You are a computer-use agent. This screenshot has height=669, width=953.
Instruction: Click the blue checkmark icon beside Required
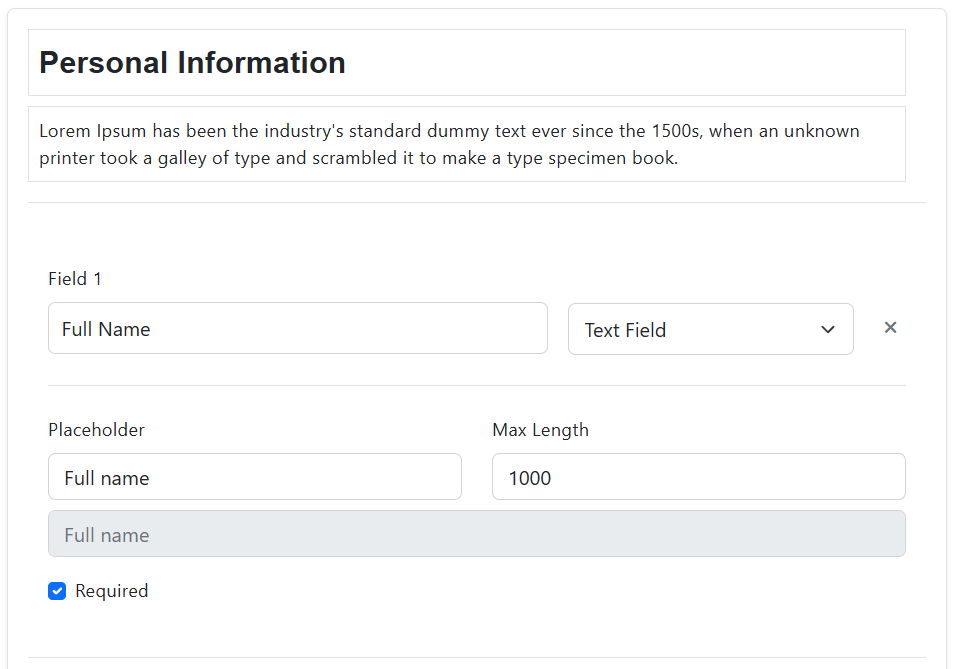pyautogui.click(x=57, y=591)
